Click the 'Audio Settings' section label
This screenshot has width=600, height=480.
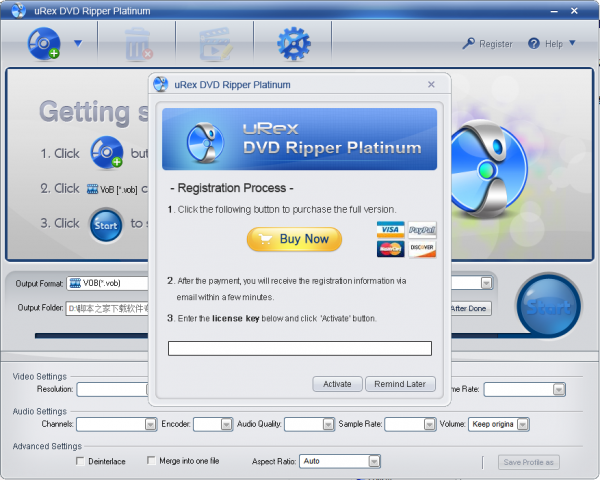tap(40, 411)
